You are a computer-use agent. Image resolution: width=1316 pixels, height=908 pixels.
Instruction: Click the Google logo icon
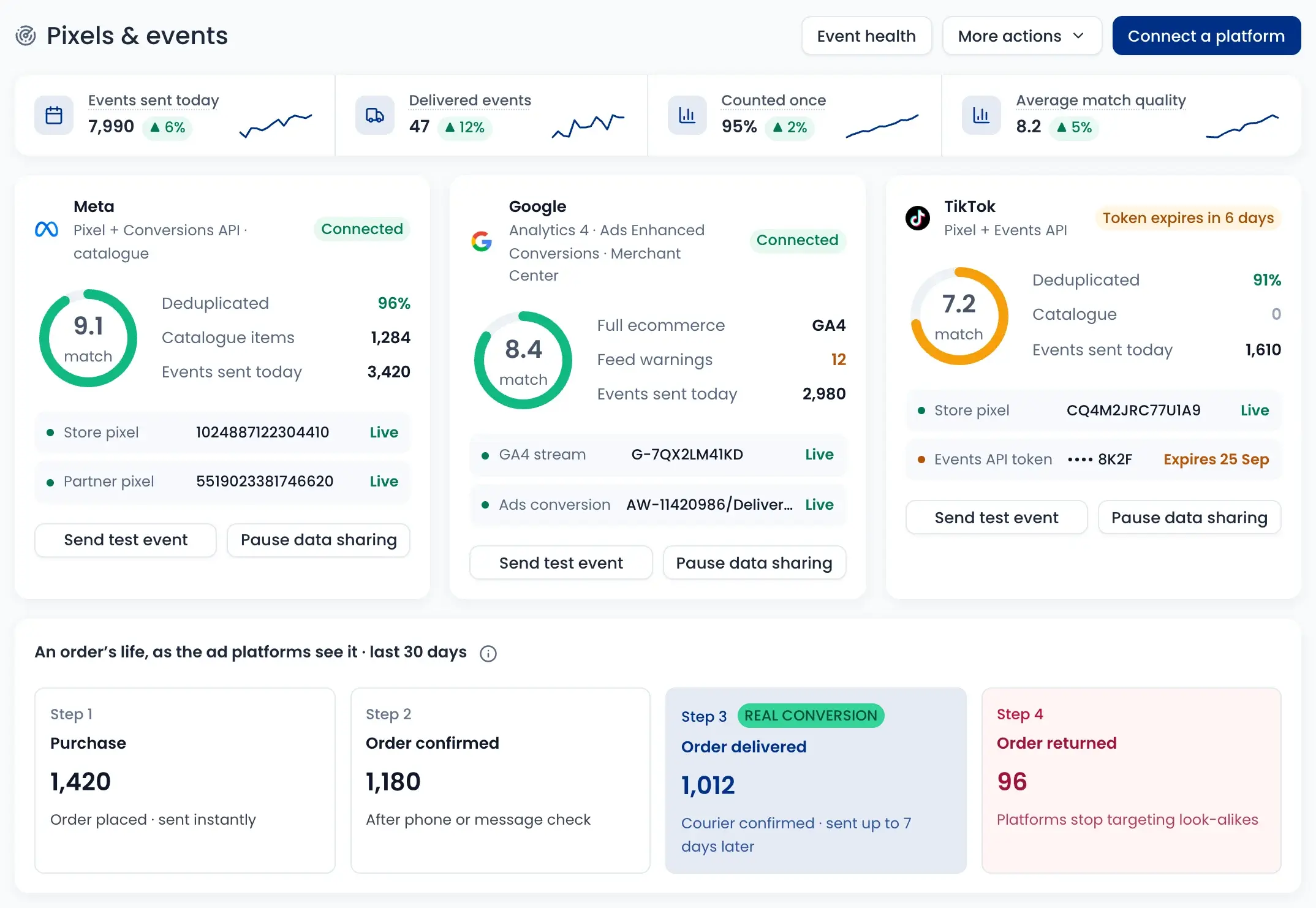482,241
